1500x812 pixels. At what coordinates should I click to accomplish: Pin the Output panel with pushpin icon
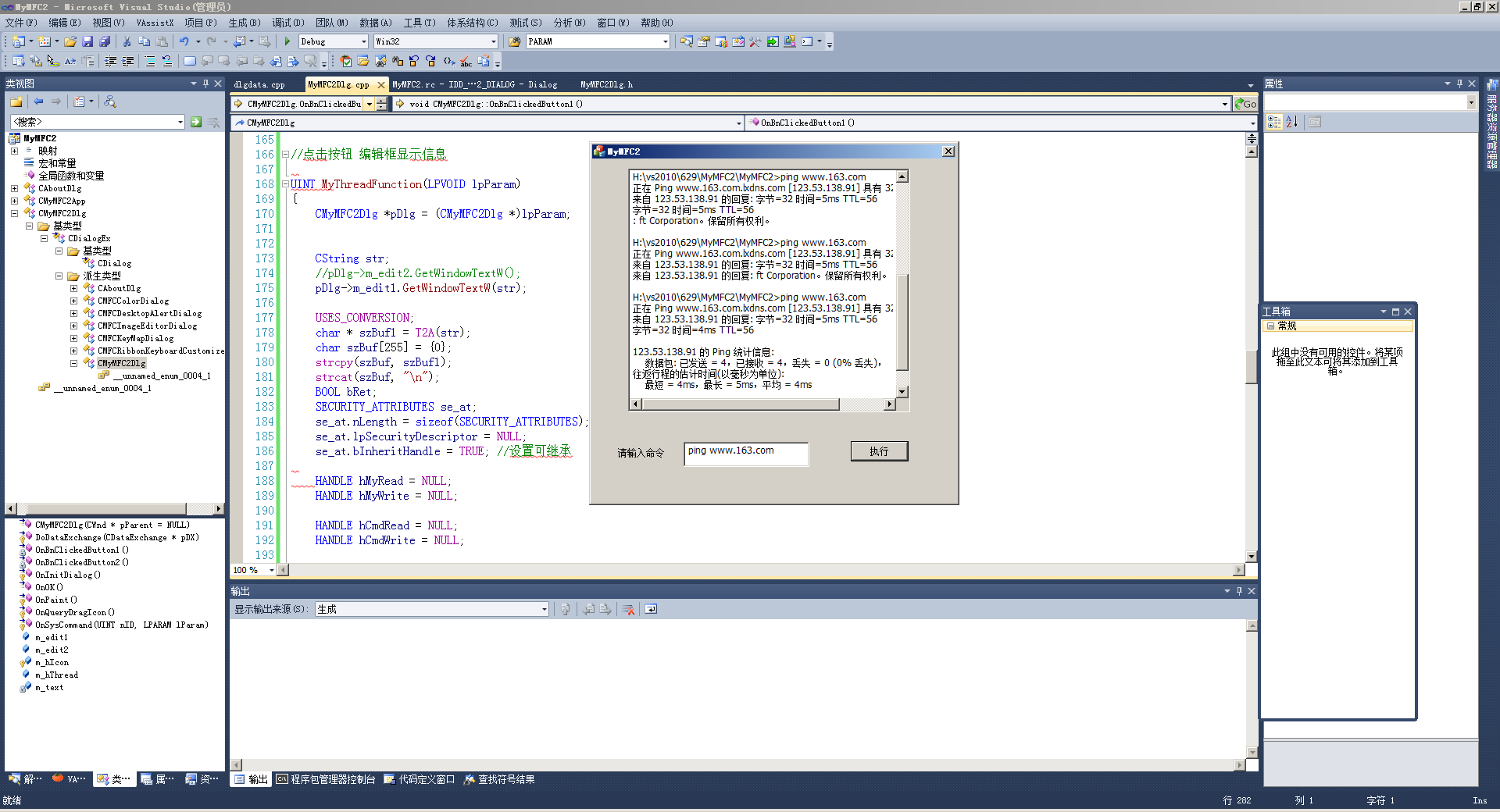click(1239, 591)
